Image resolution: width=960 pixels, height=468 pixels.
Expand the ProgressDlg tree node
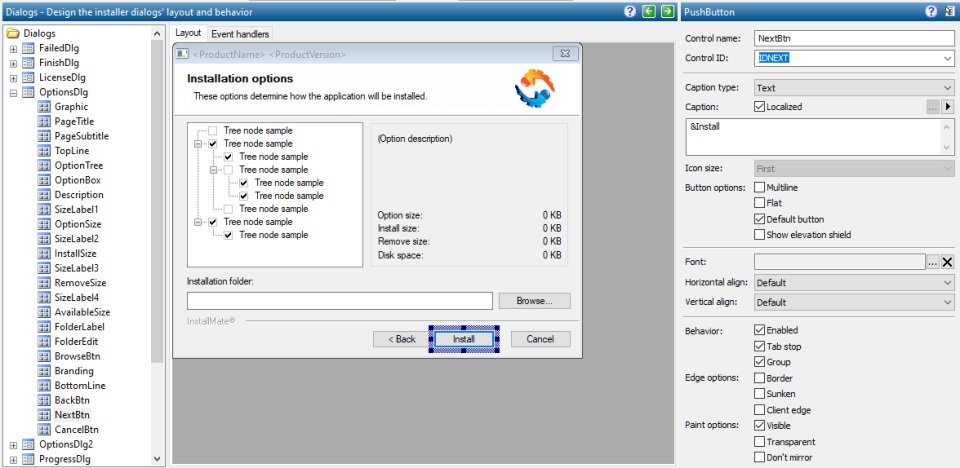13,459
